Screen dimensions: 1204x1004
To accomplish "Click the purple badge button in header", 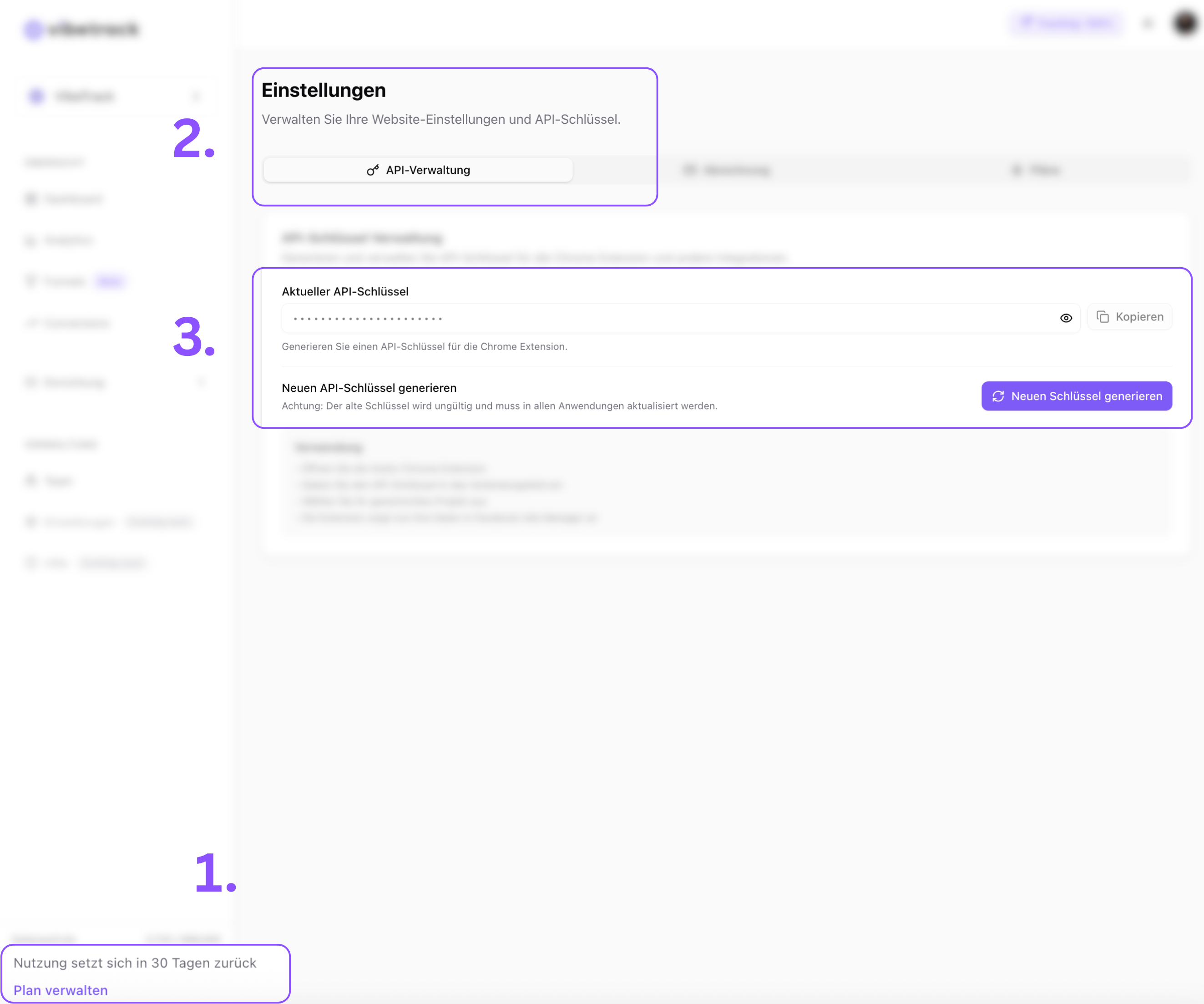I will tap(1067, 24).
